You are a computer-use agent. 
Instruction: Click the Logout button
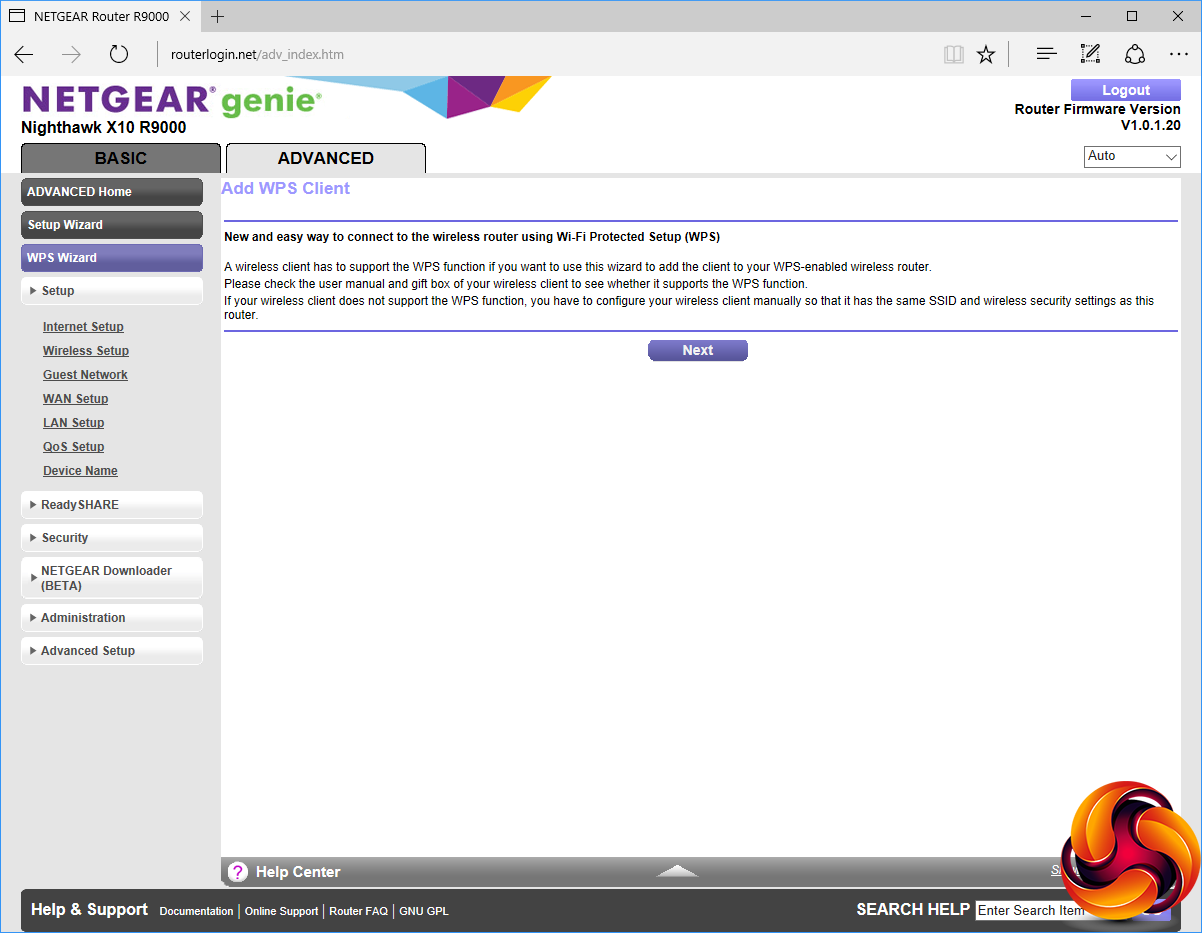tap(1126, 90)
